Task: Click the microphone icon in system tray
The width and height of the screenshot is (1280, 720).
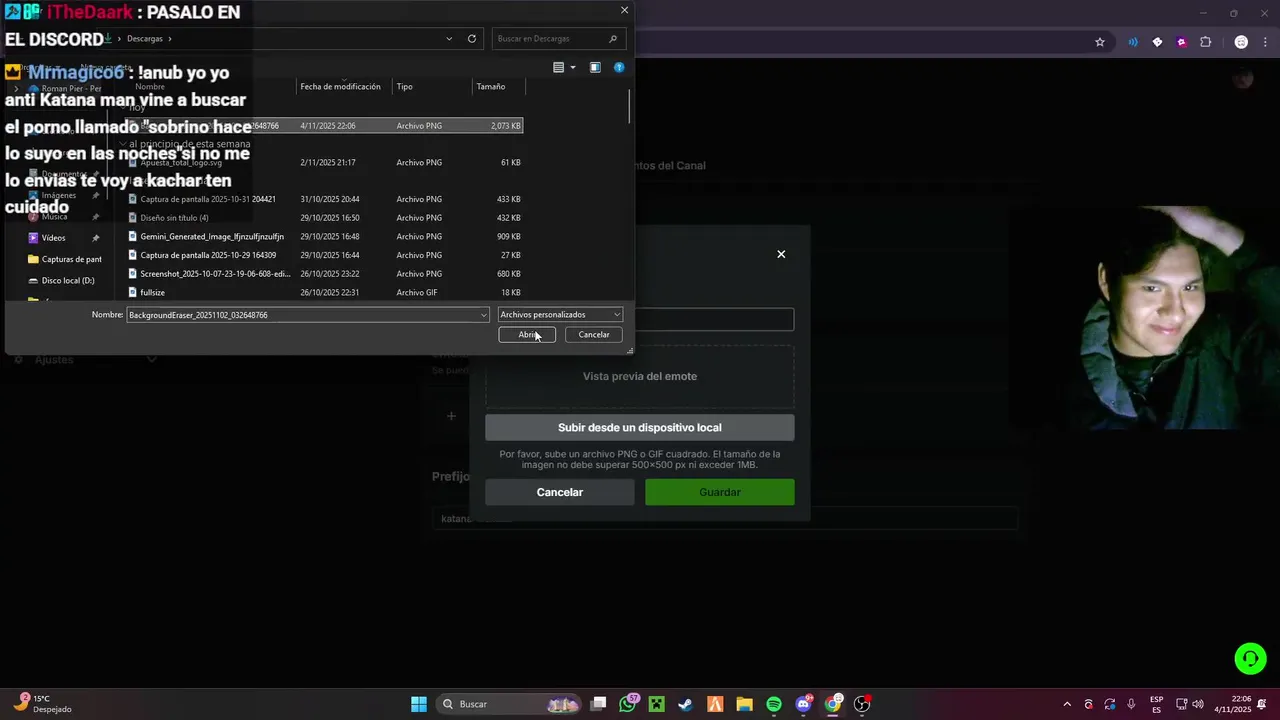Action: point(1131,704)
